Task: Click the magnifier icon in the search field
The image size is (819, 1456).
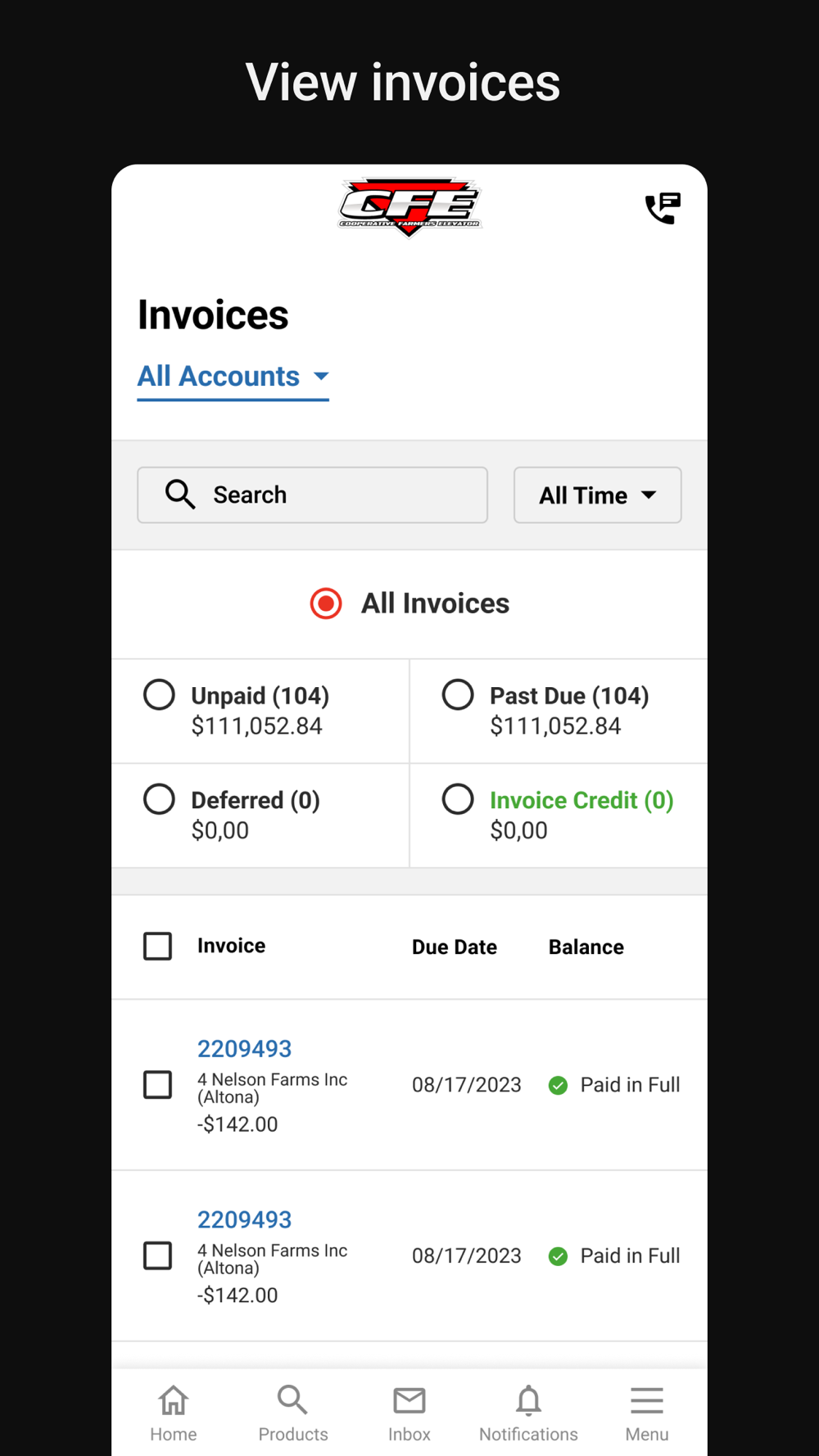Action: 180,495
